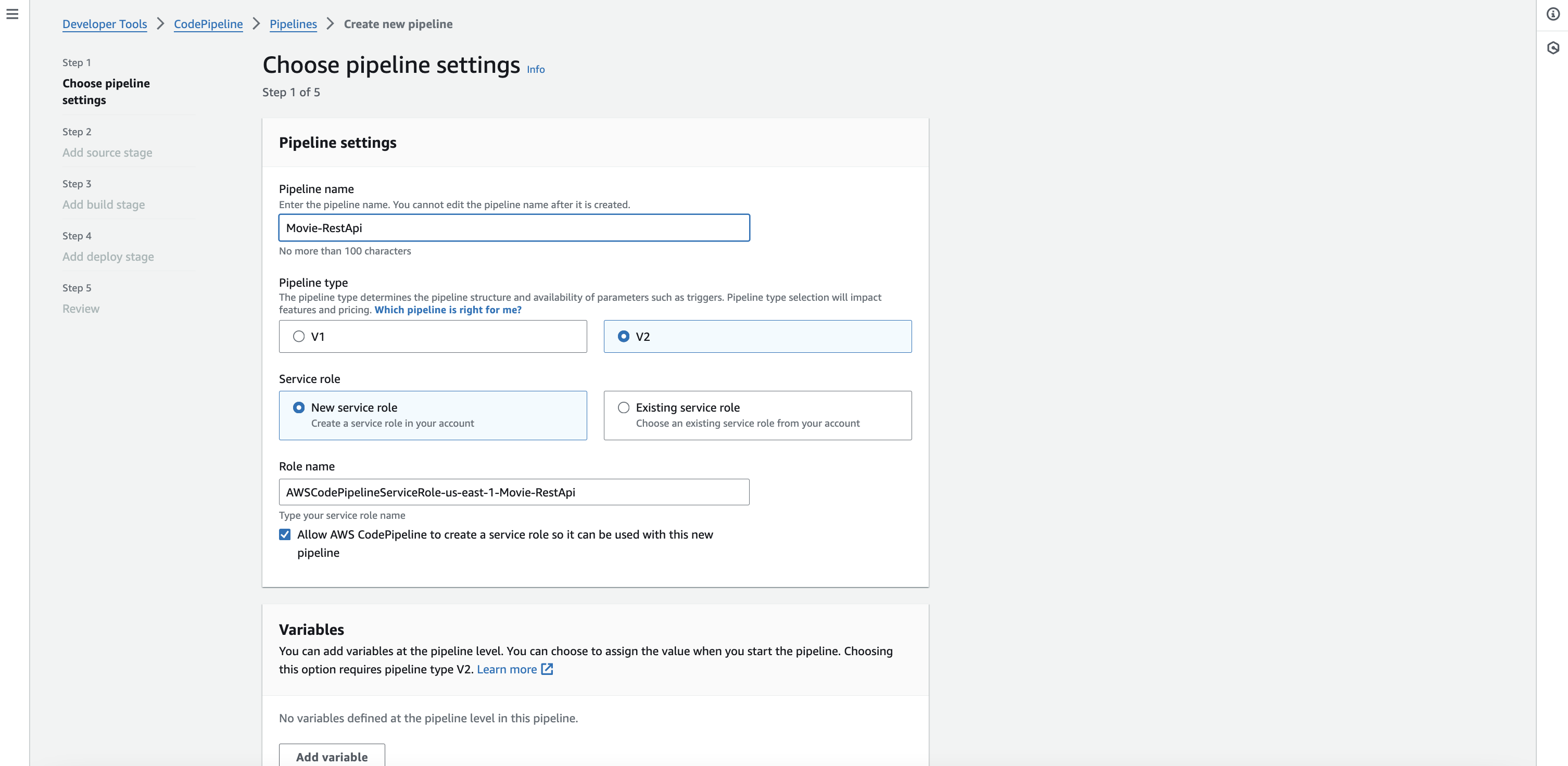Select Step 2 Add source stage
This screenshot has width=1568, height=766.
[107, 152]
